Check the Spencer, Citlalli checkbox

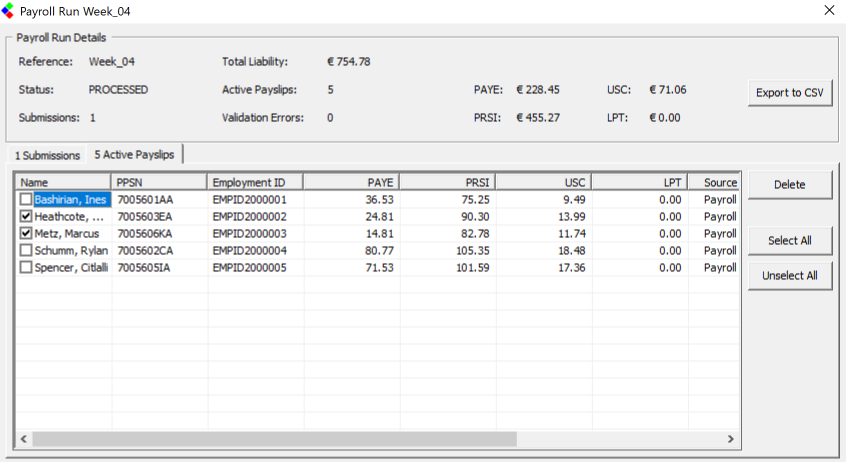click(x=27, y=268)
